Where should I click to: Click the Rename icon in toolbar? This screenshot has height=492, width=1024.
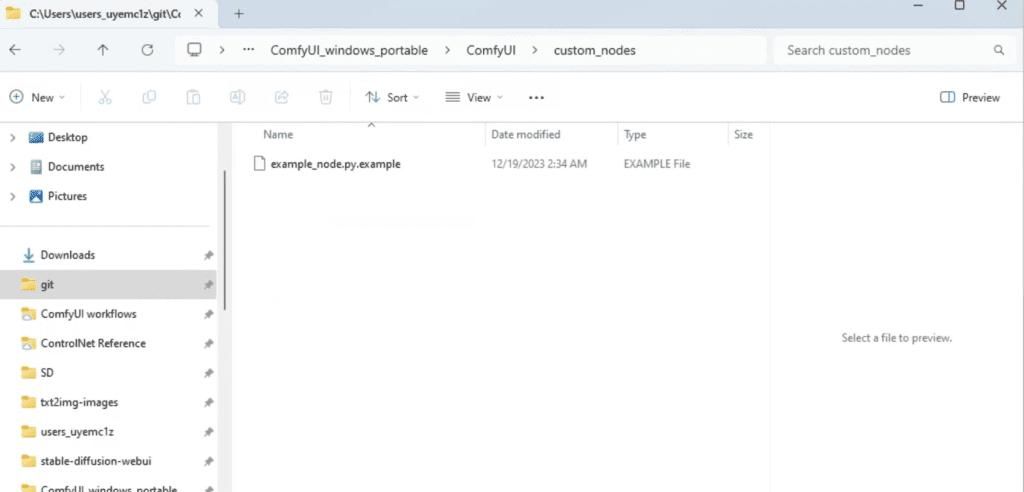tap(237, 97)
